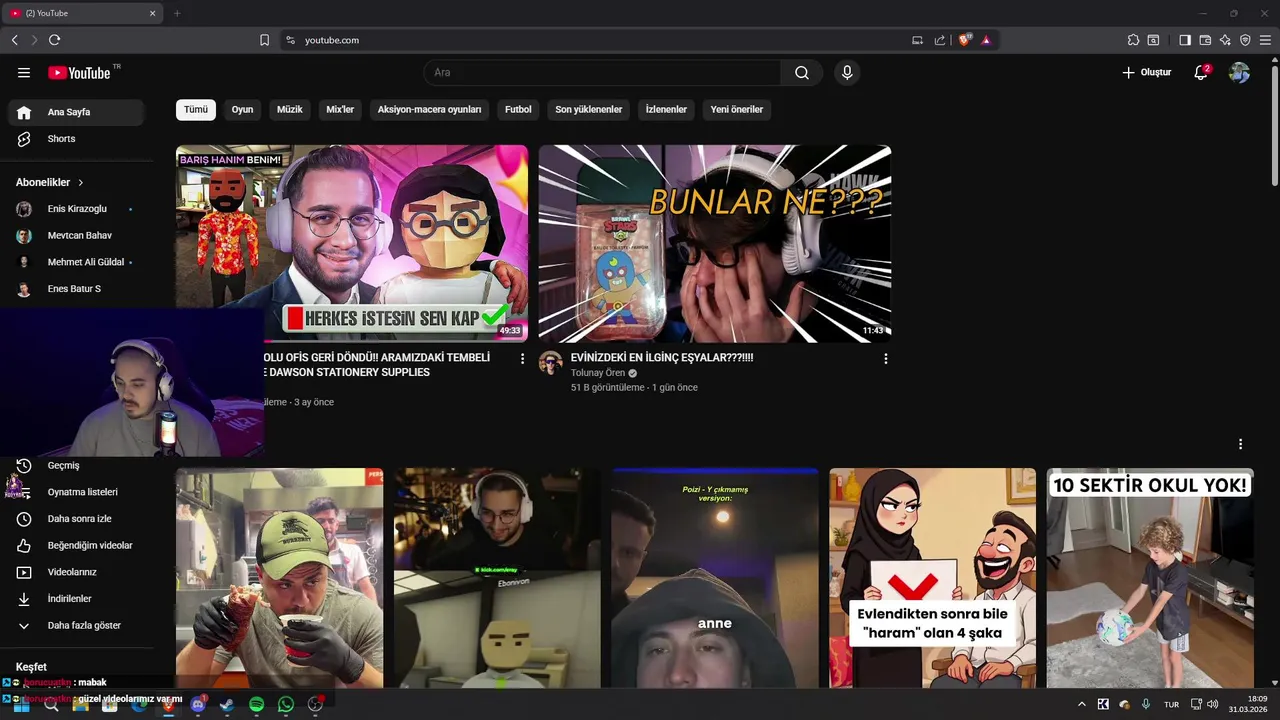Open browser extensions puzzle icon

1133,40
